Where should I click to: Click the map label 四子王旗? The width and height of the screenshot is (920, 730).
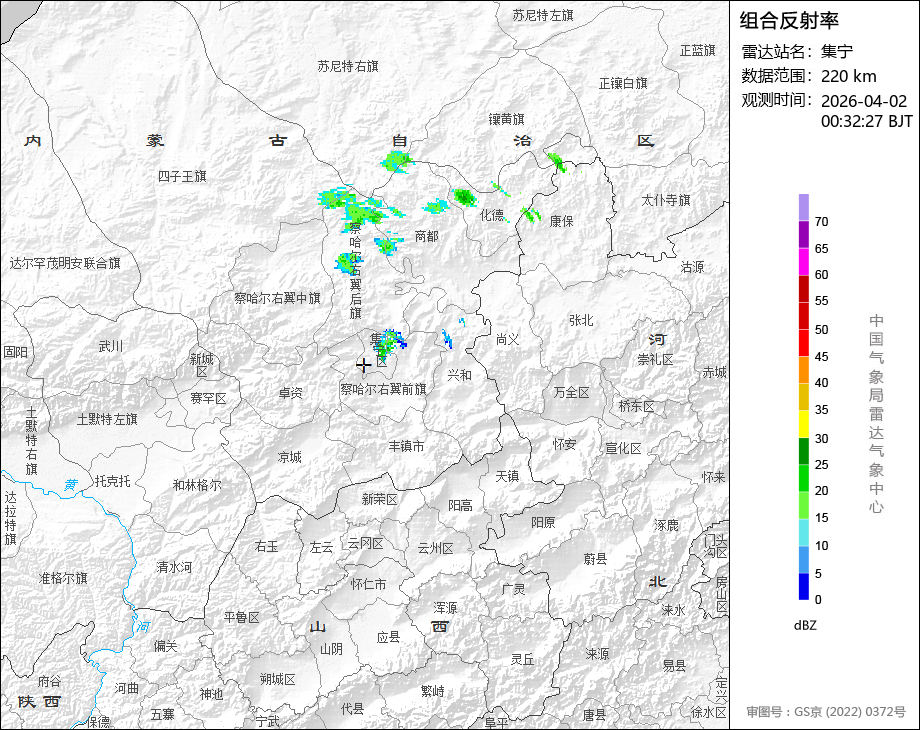tap(182, 177)
